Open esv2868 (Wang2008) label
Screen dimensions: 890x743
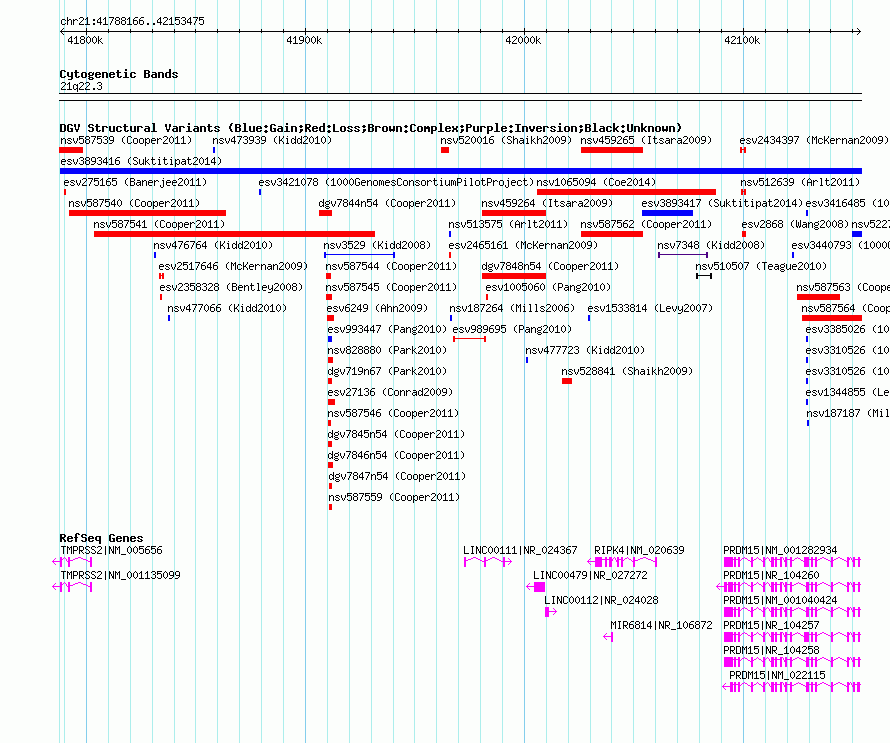[795, 224]
